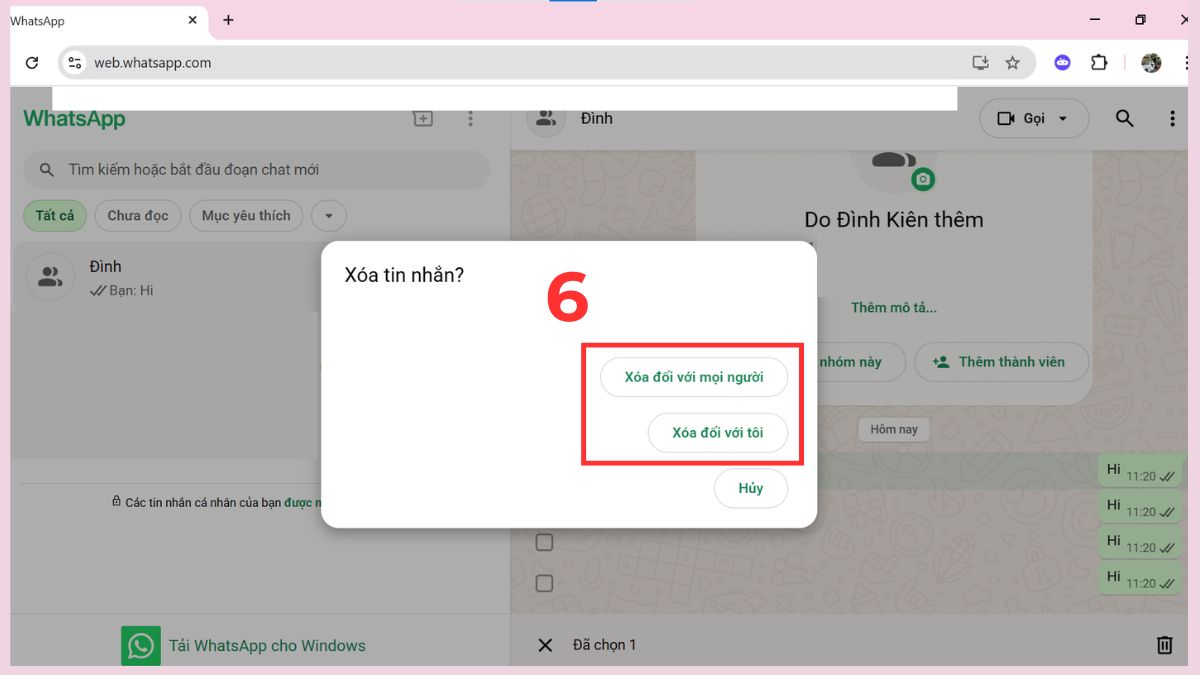
Task: Open the extra chat filters dropdown arrow
Action: 328,215
